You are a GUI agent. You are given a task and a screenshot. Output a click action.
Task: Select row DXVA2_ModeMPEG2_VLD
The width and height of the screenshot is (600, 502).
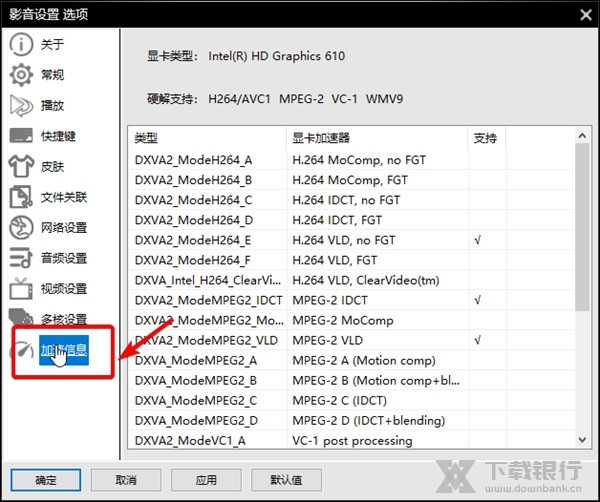point(351,340)
